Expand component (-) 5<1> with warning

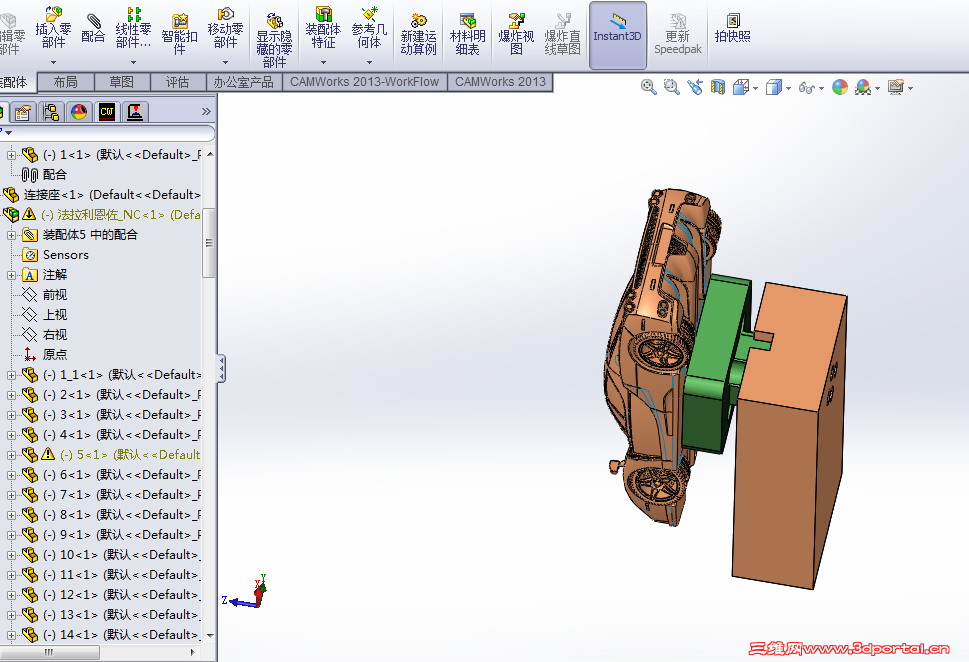pyautogui.click(x=11, y=456)
